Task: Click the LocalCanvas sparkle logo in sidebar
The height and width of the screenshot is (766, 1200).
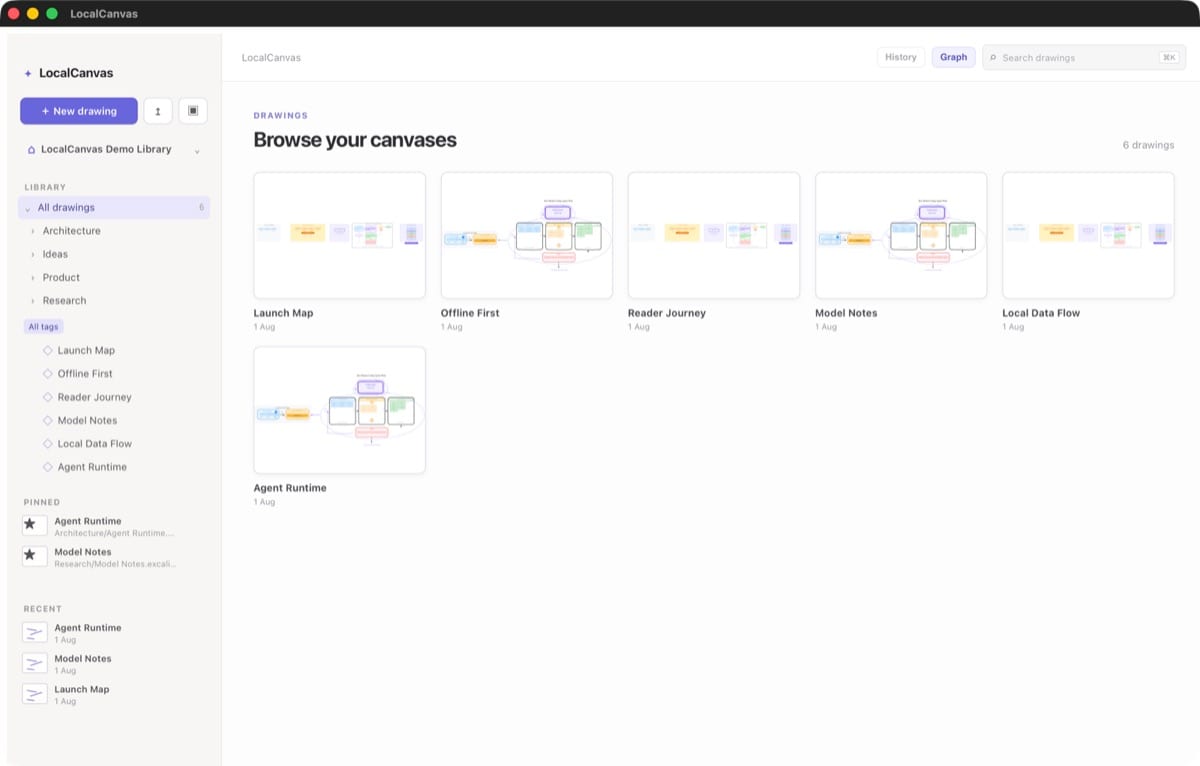Action: pos(28,73)
